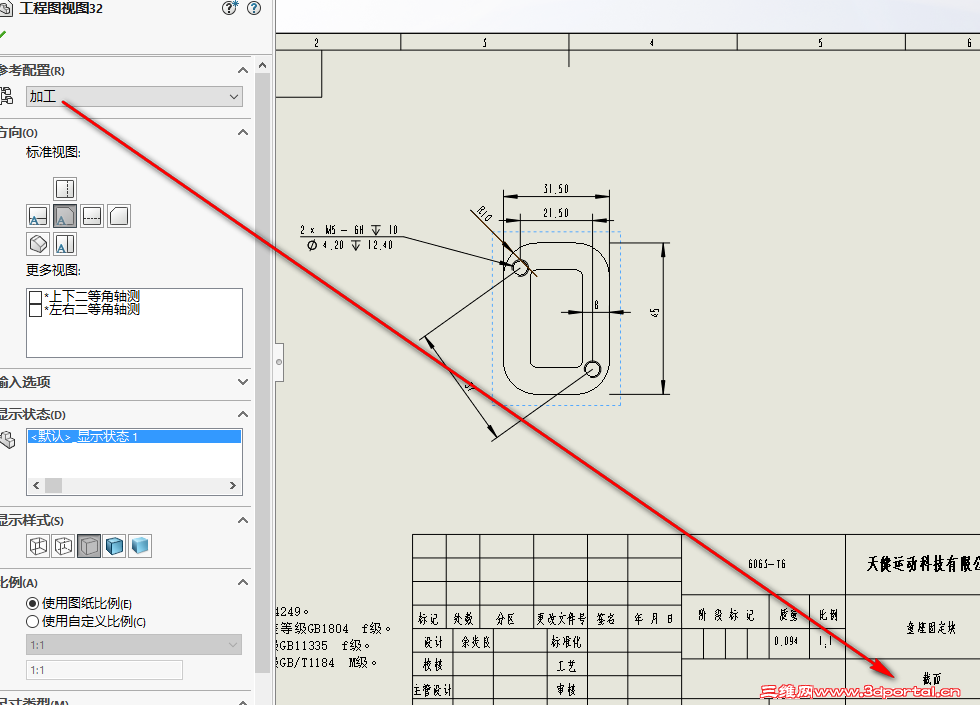980x705 pixels.
Task: Click the upper hole circle in the drawing view
Action: click(521, 268)
